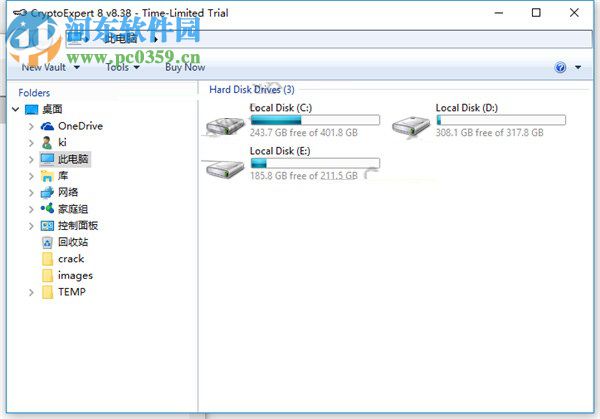Viewport: 600px width, 419px height.
Task: Collapse the 桌面 tree node
Action: point(15,109)
